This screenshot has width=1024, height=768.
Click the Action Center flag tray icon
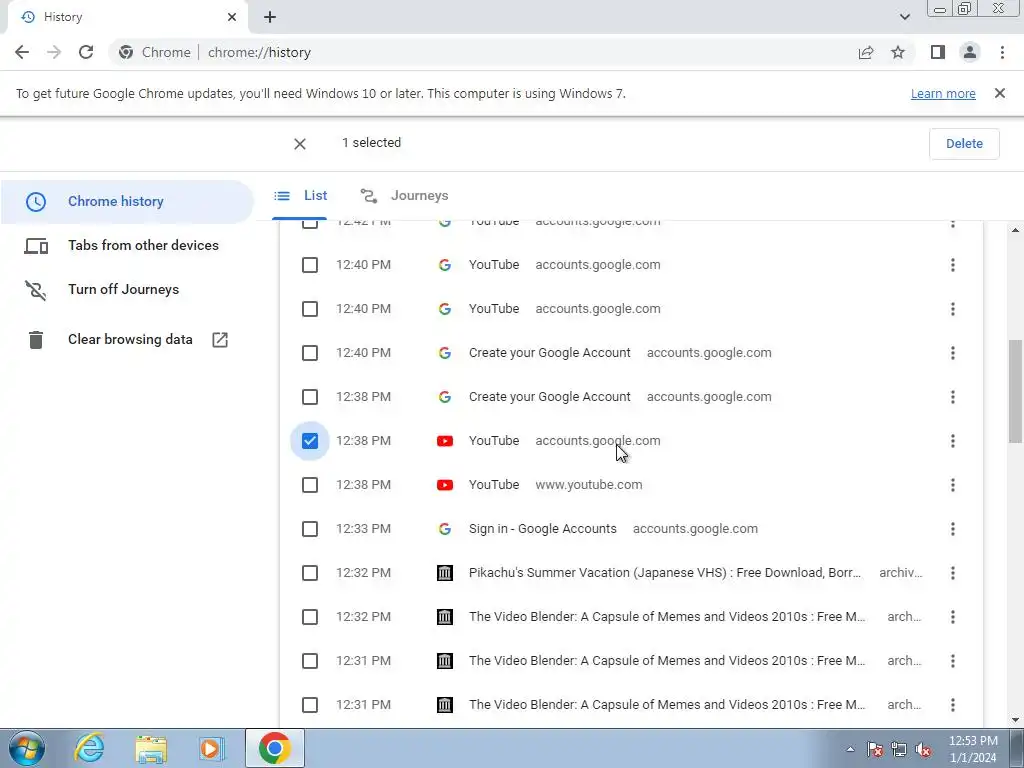click(875, 749)
